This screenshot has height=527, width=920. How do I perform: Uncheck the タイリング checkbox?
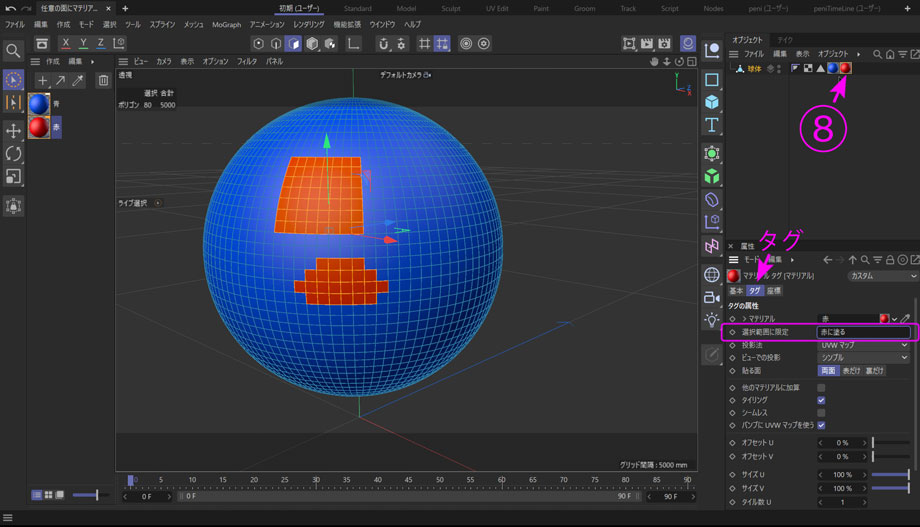pos(821,400)
